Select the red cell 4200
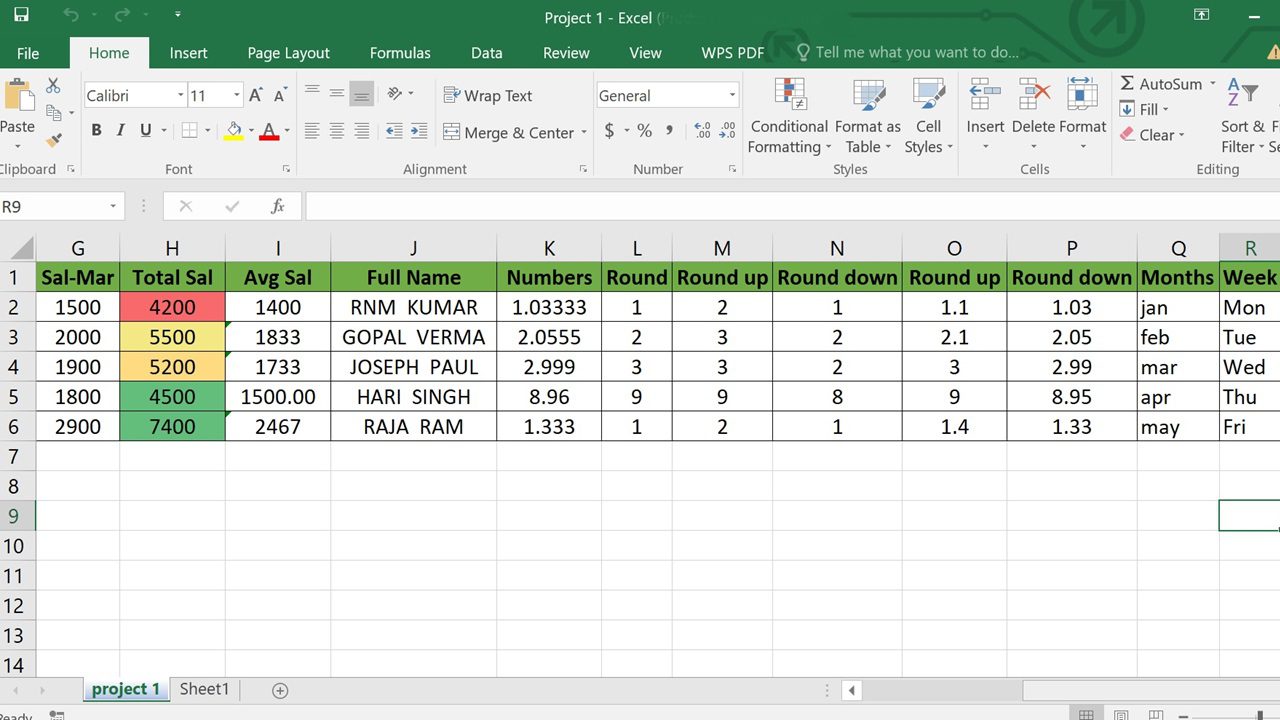This screenshot has height=720, width=1280. (x=172, y=307)
